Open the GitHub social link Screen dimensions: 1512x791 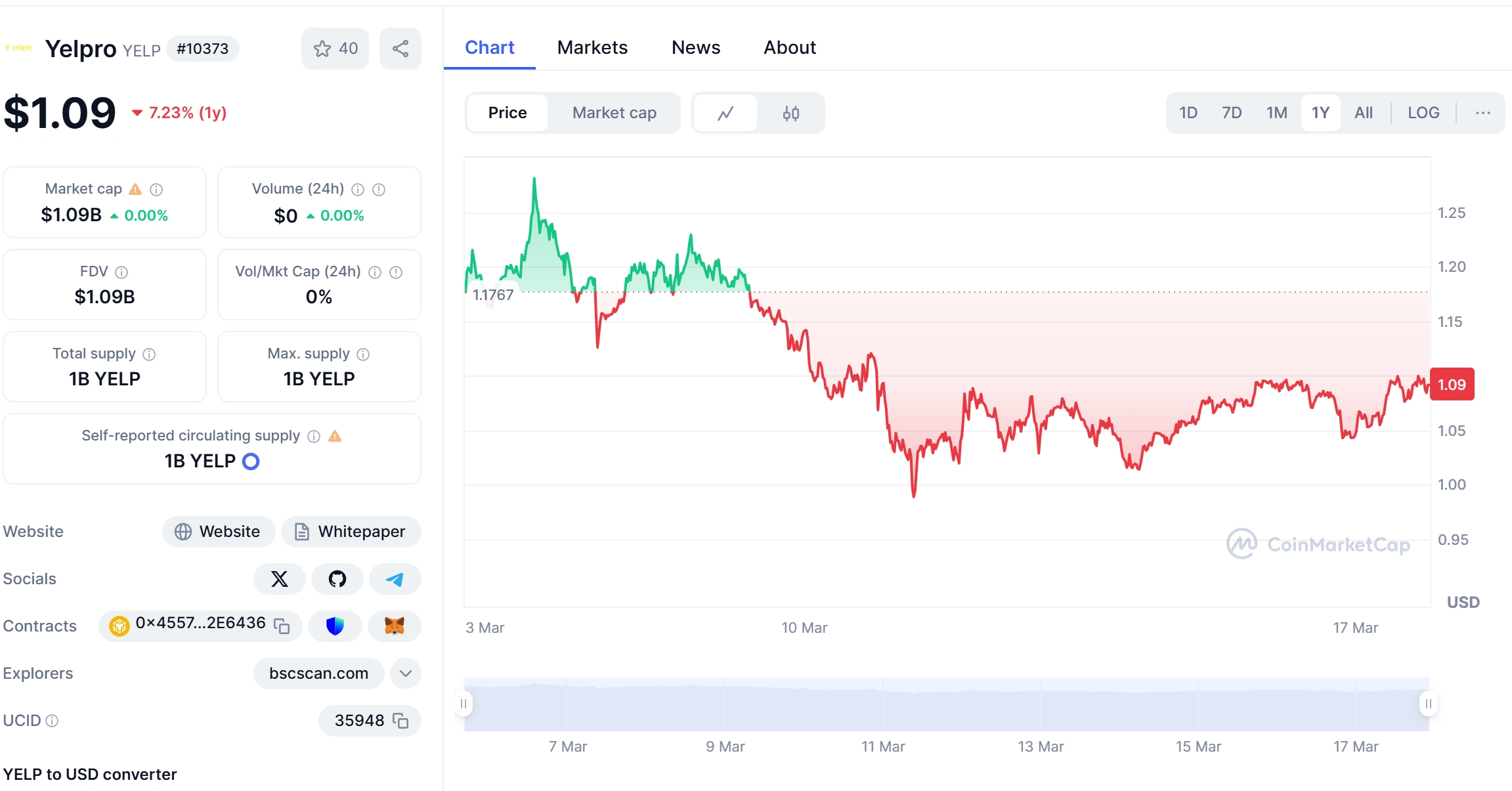coord(337,579)
